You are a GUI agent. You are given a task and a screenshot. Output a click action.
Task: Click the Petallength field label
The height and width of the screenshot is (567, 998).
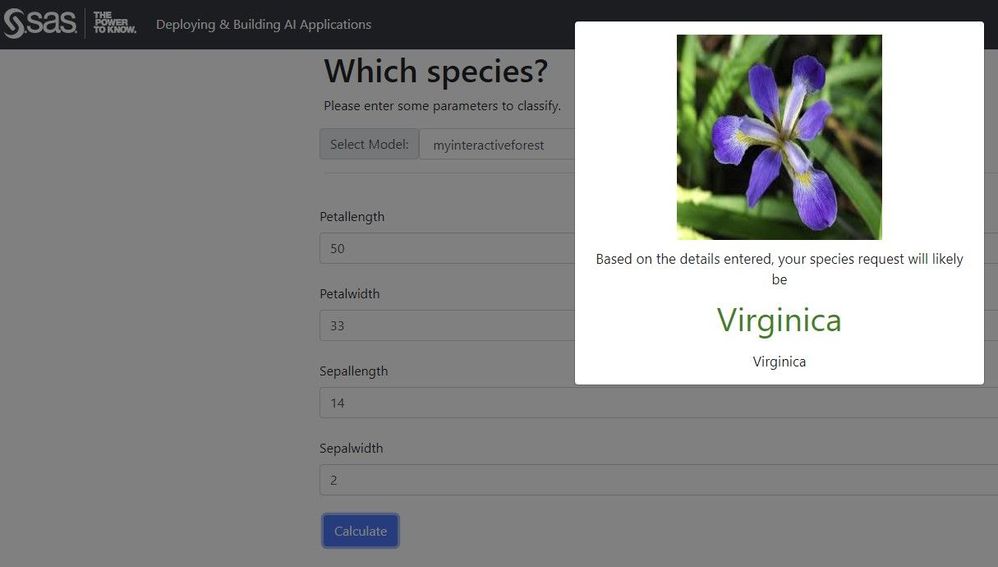(352, 217)
